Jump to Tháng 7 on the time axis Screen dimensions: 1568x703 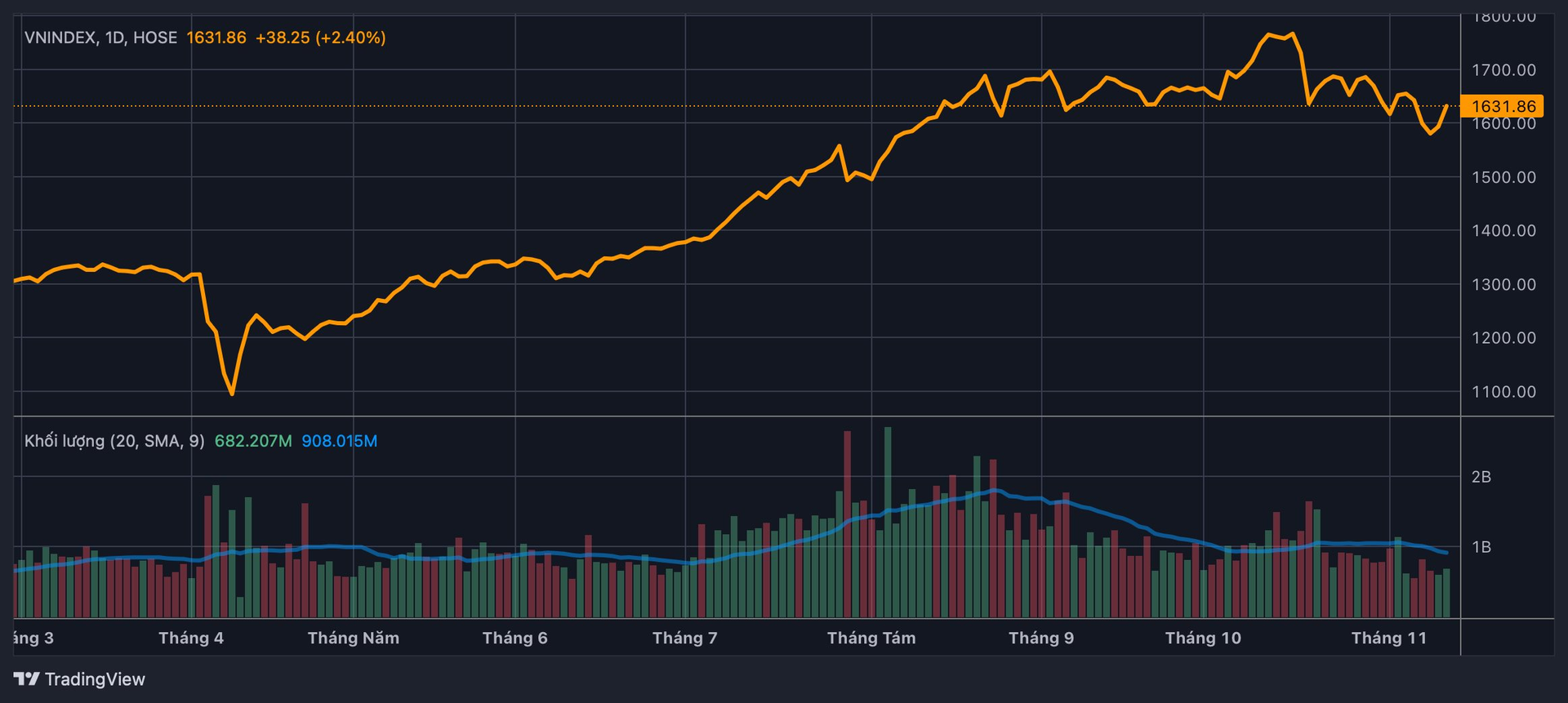(x=684, y=638)
